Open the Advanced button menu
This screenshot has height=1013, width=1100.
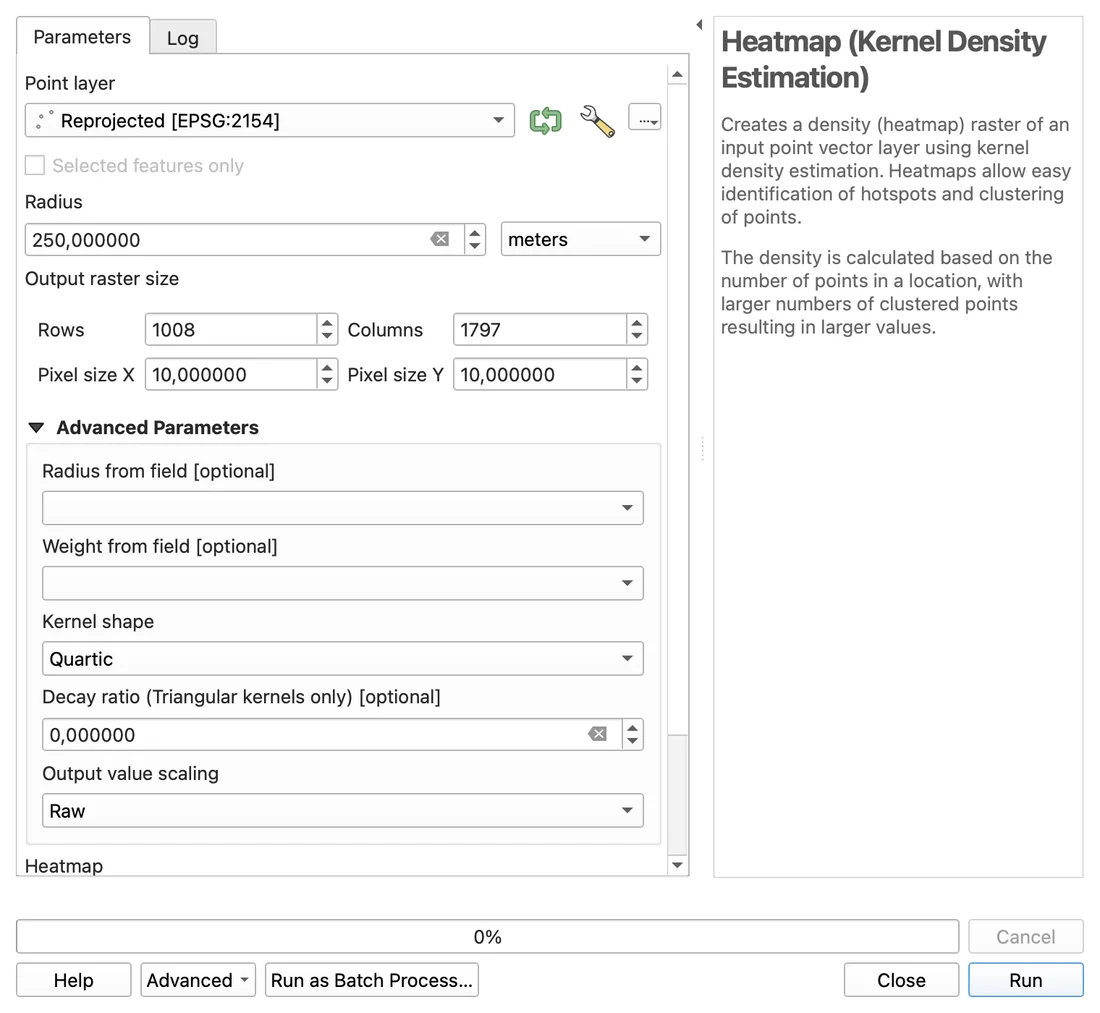pyautogui.click(x=198, y=980)
